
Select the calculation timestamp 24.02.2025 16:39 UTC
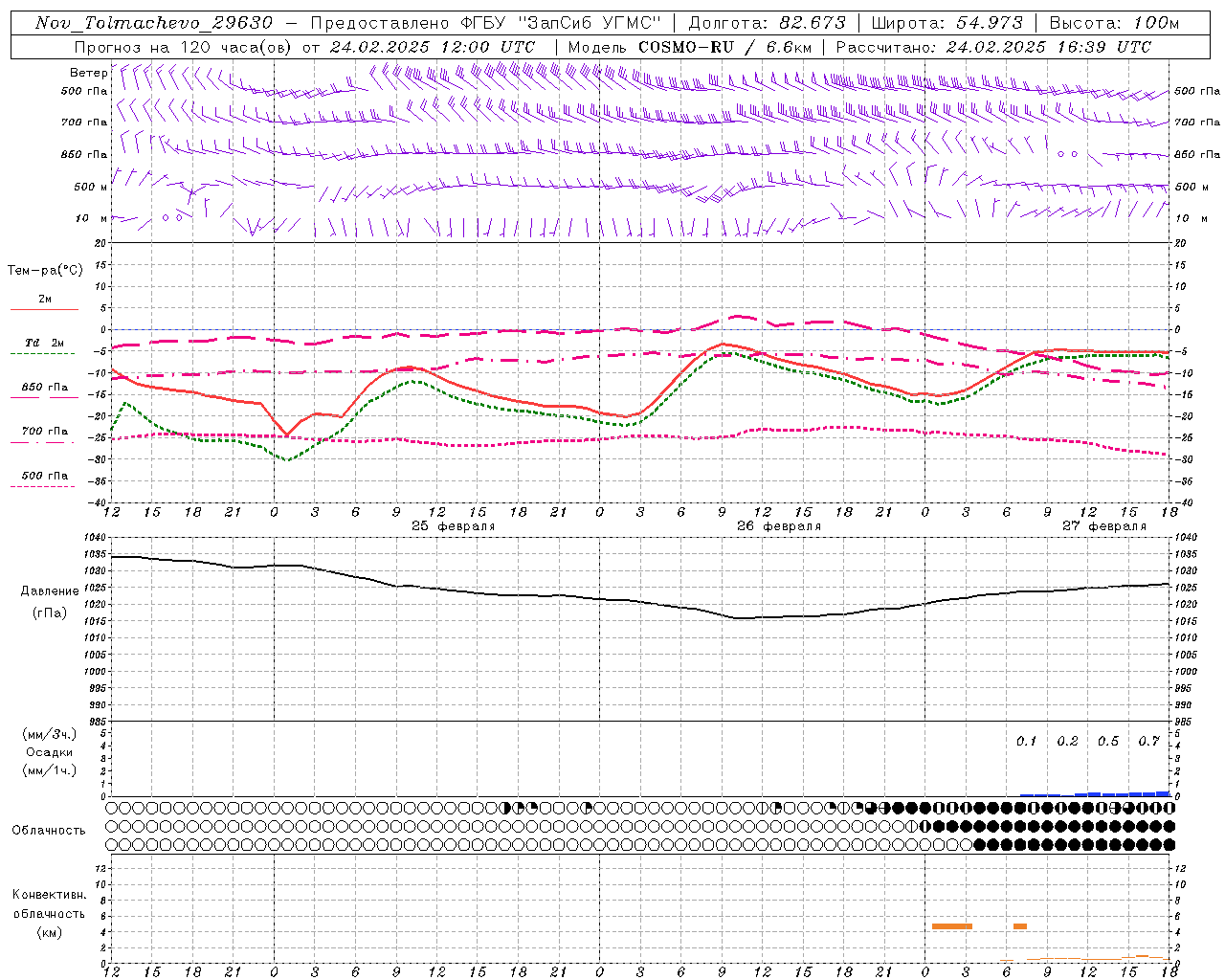(x=1049, y=47)
